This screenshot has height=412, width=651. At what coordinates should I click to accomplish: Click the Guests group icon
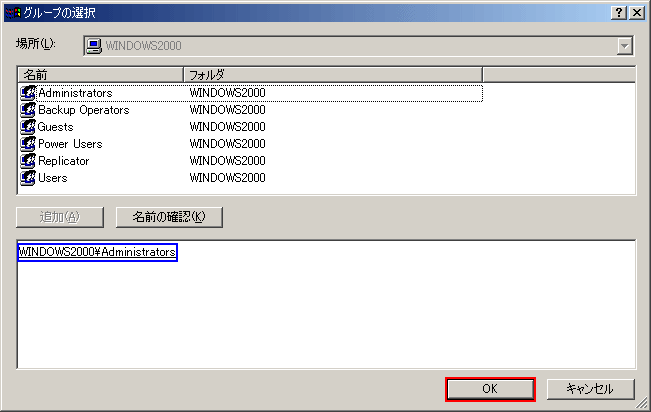(x=28, y=127)
